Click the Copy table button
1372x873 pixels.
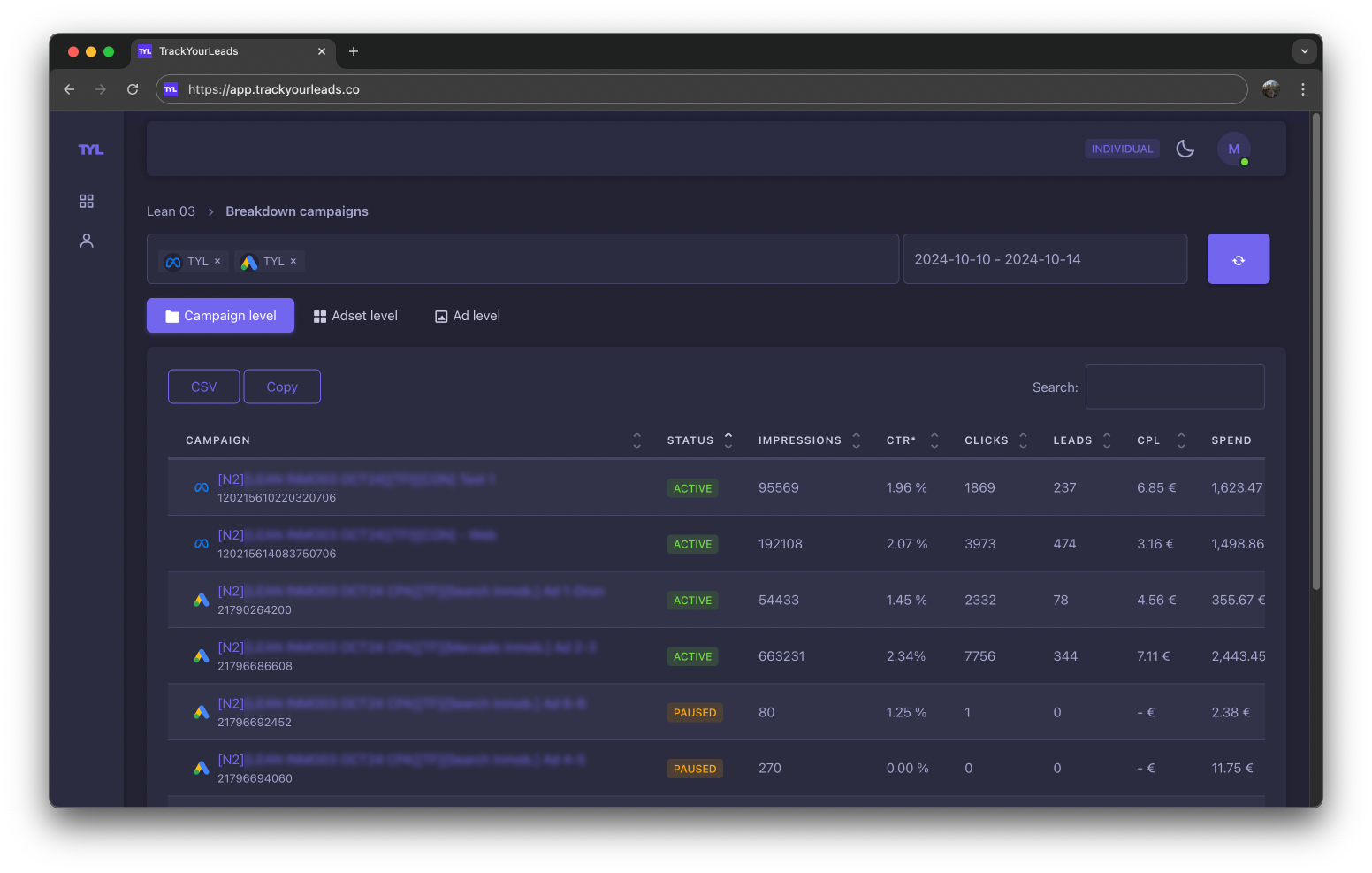click(x=282, y=387)
